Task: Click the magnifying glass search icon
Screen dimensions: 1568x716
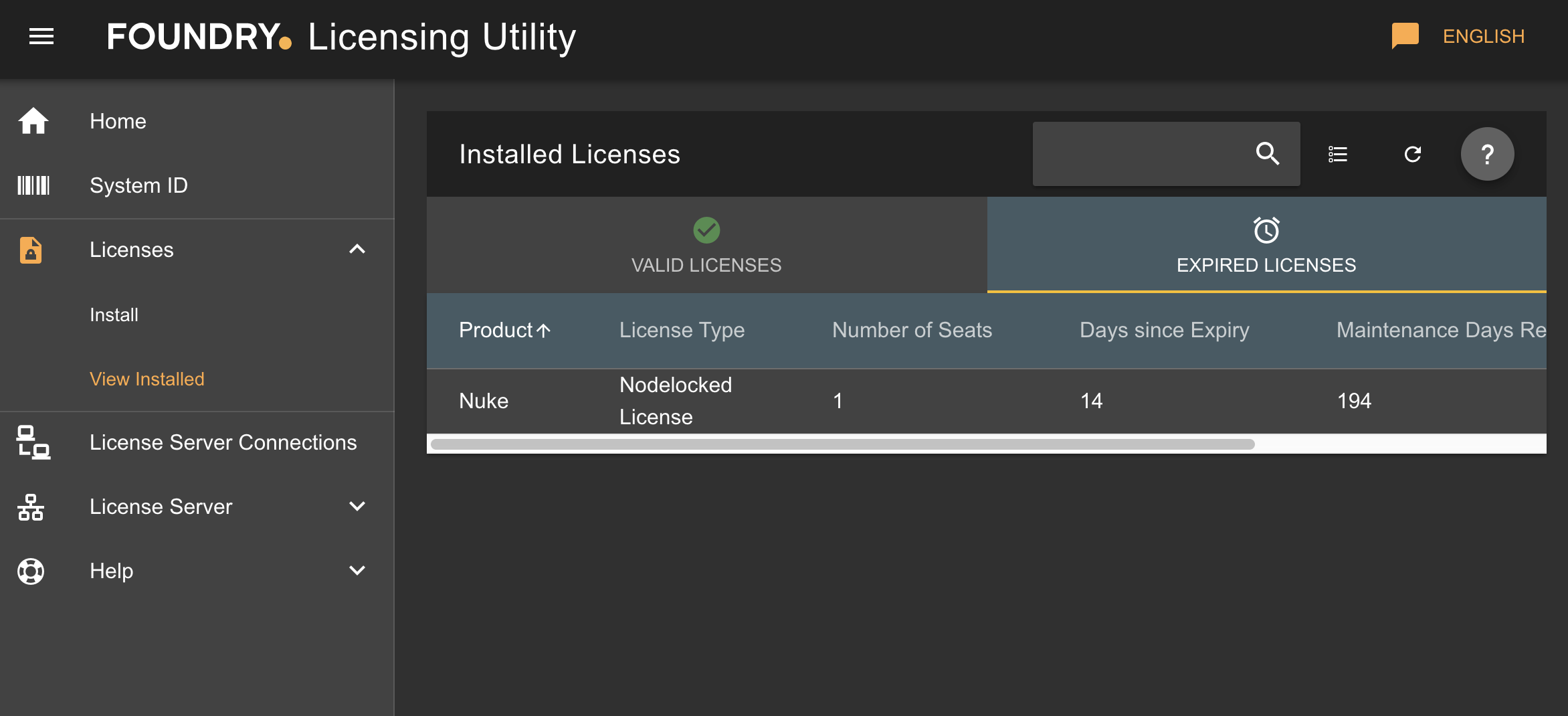Action: coord(1267,154)
